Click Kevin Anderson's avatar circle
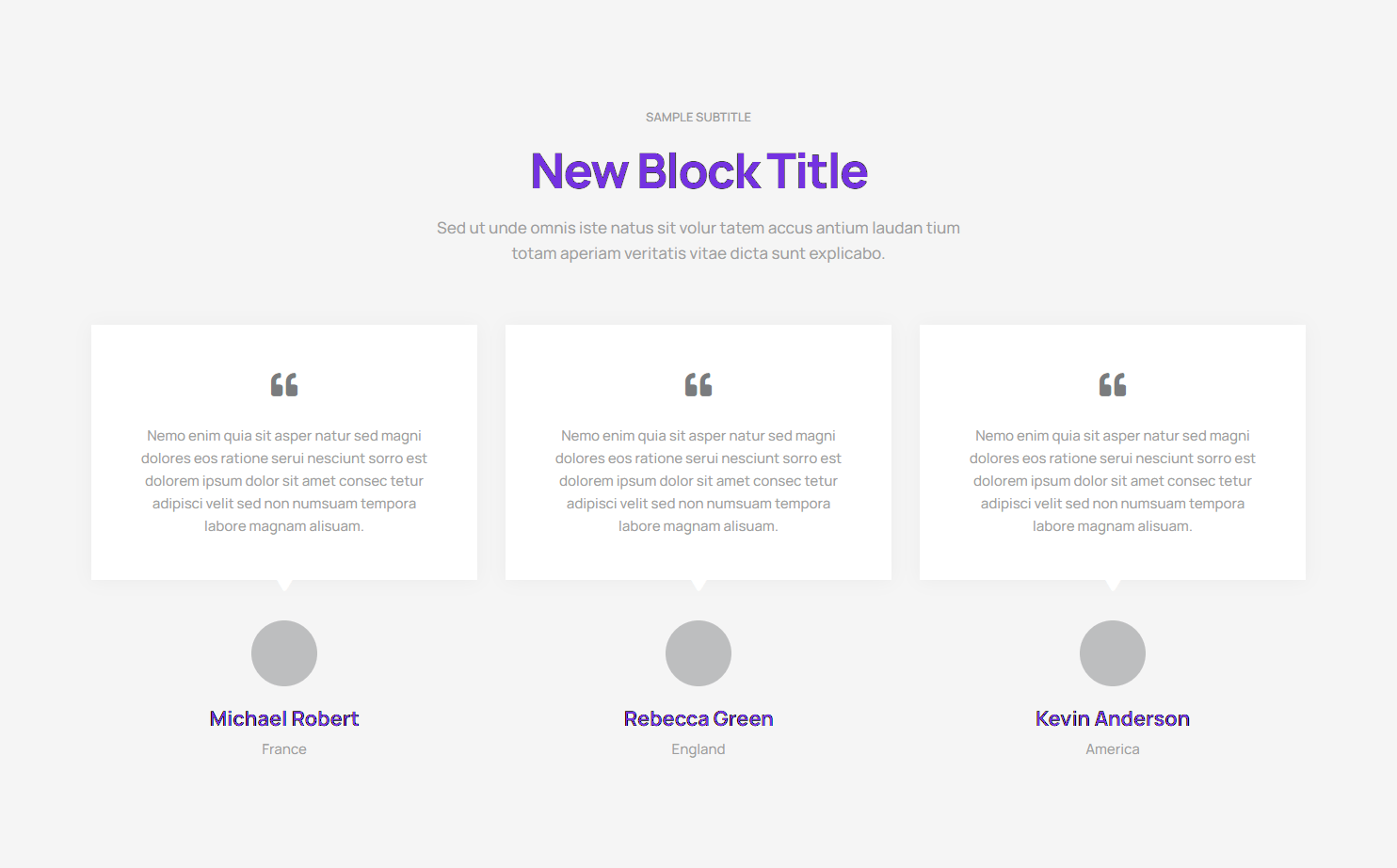Viewport: 1397px width, 868px height. click(1113, 653)
